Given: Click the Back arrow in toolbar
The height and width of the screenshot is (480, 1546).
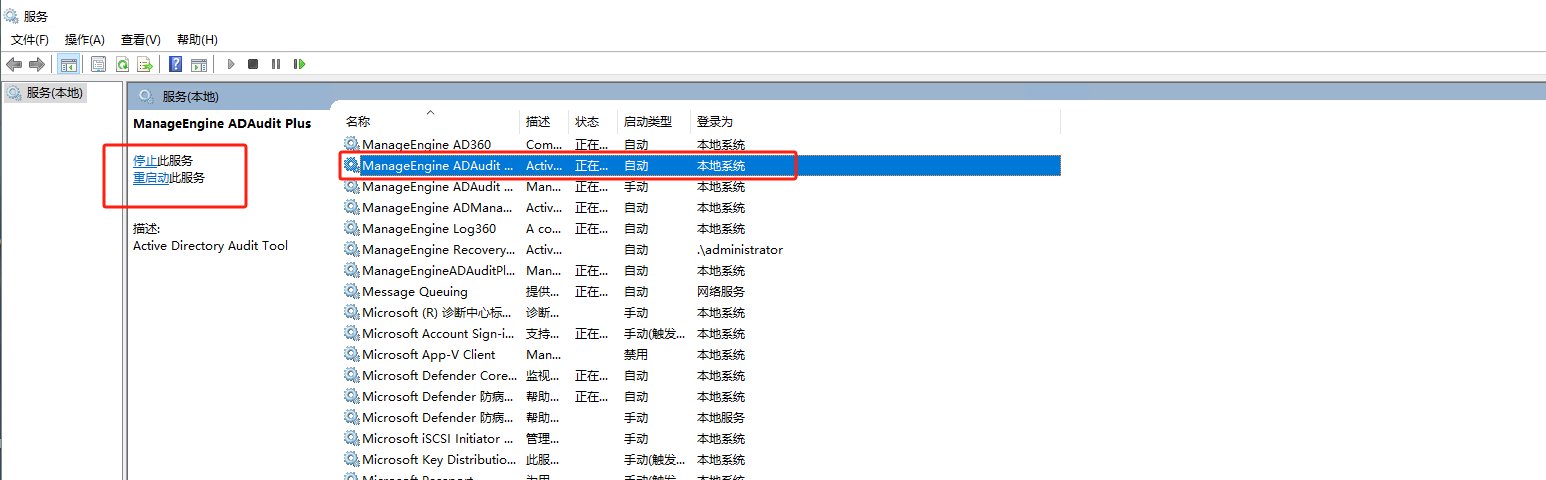Looking at the screenshot, I should pyautogui.click(x=14, y=64).
